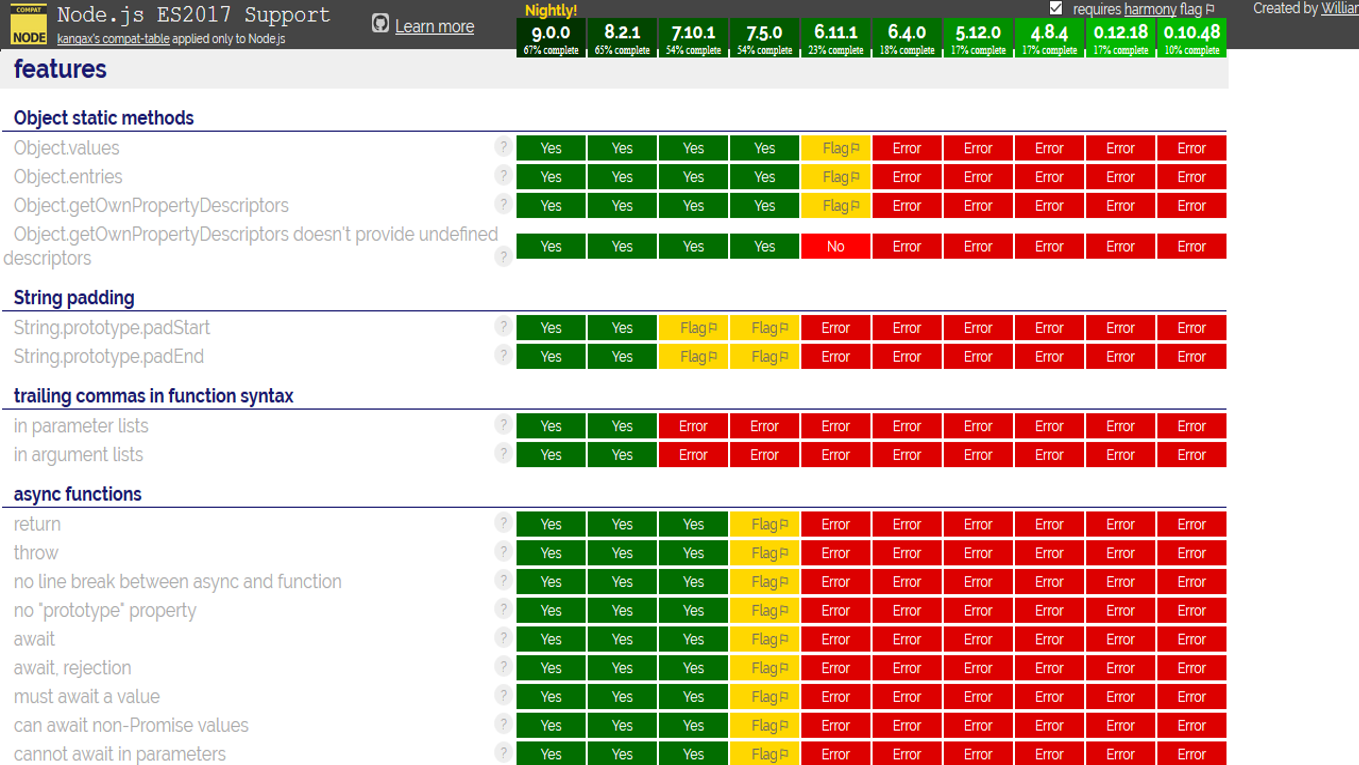Select the 0.12.18 version column header
Viewport: 1359px width, 765px height.
point(1120,38)
